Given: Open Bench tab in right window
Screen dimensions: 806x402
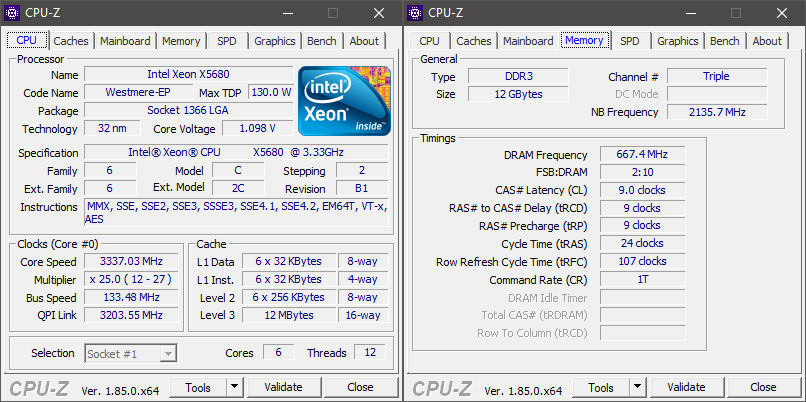Looking at the screenshot, I should click(725, 41).
